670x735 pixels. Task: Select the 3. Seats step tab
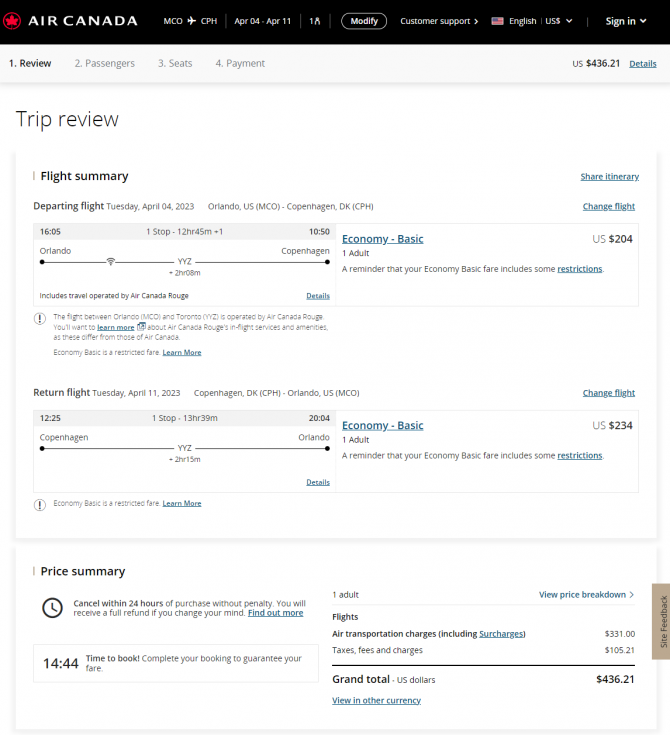click(175, 63)
